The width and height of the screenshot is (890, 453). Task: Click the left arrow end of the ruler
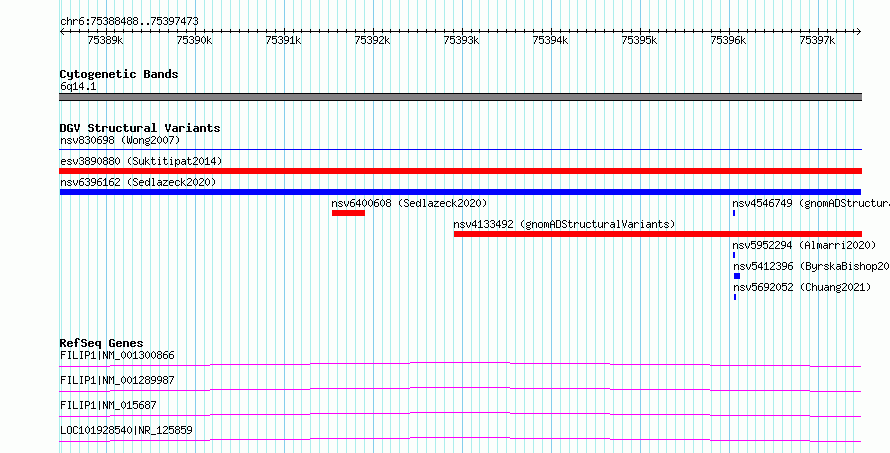tap(62, 31)
